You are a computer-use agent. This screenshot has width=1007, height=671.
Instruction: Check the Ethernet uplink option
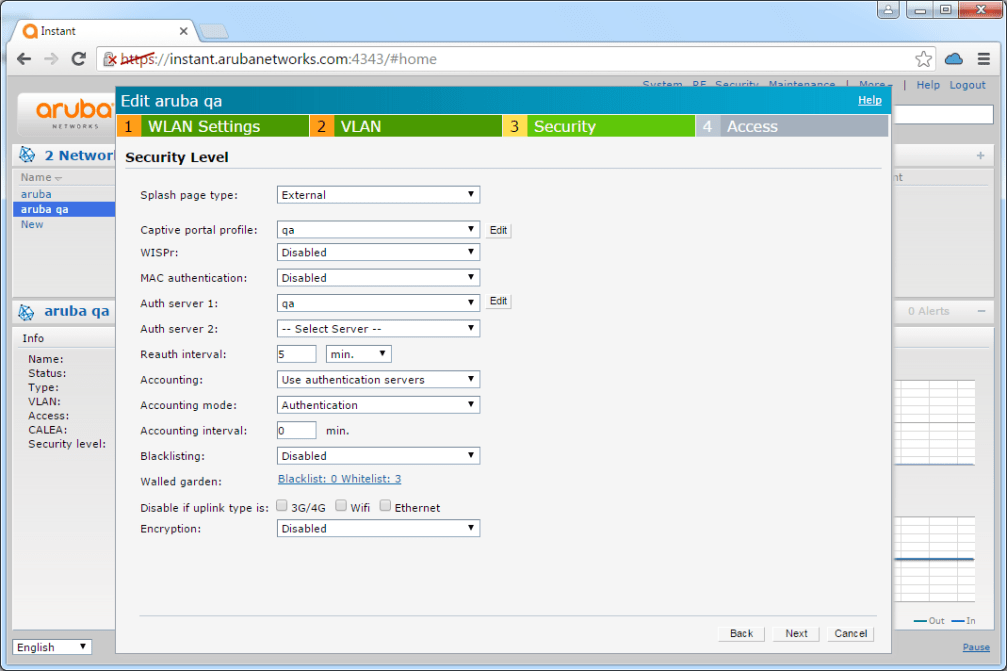385,505
